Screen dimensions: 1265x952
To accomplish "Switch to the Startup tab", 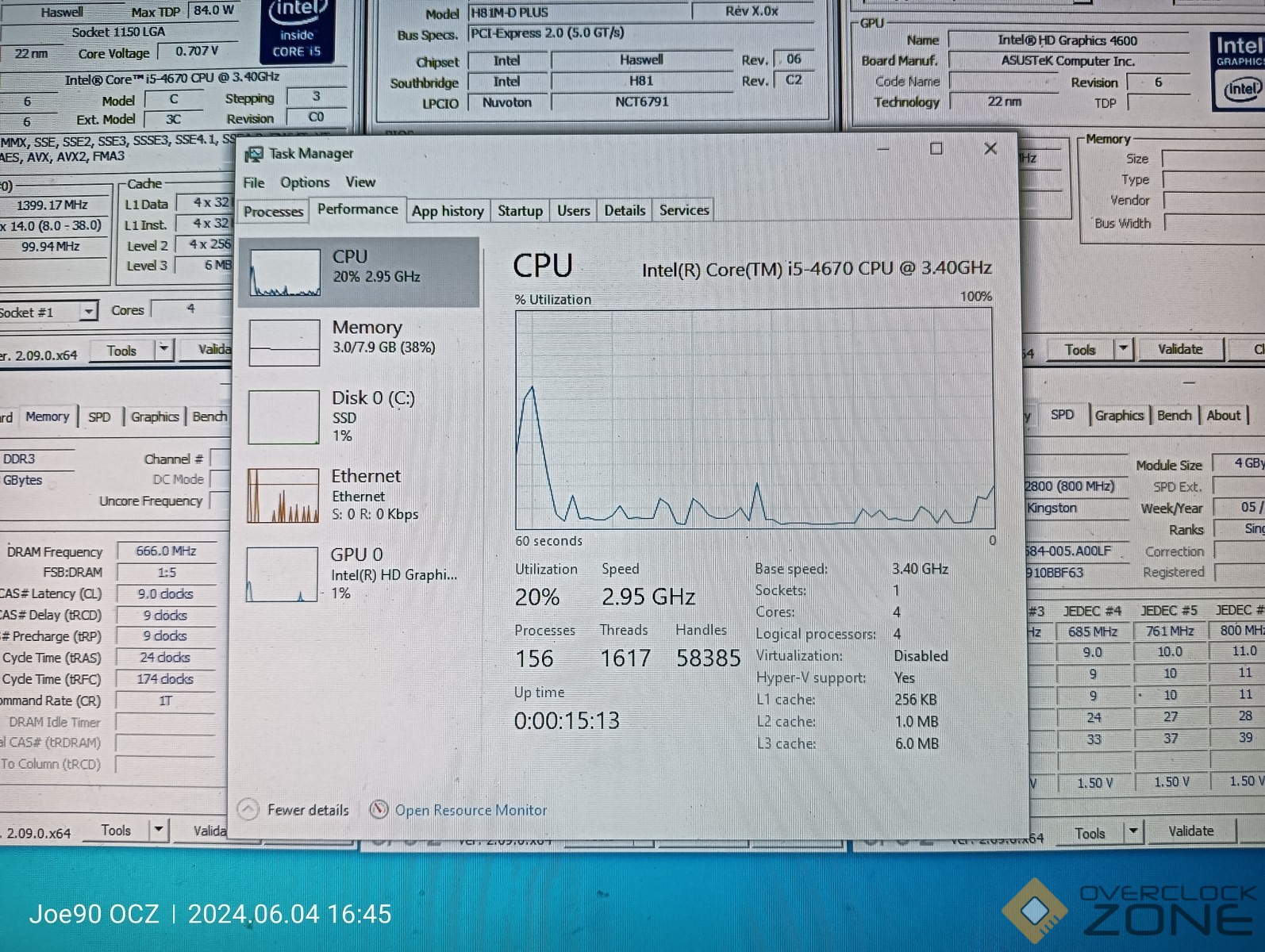I will [520, 211].
